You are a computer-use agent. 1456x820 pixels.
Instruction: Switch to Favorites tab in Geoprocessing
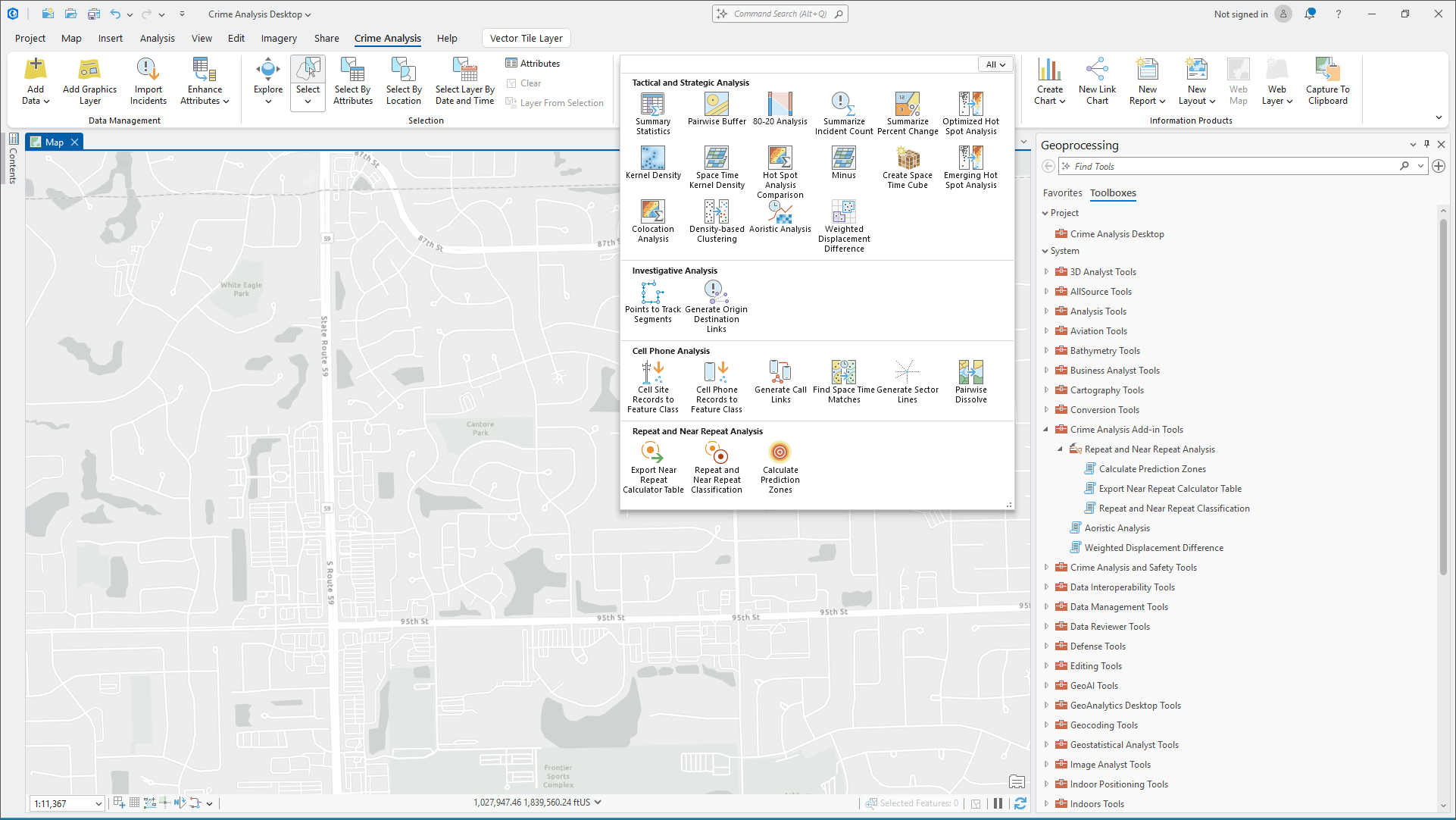pos(1062,192)
